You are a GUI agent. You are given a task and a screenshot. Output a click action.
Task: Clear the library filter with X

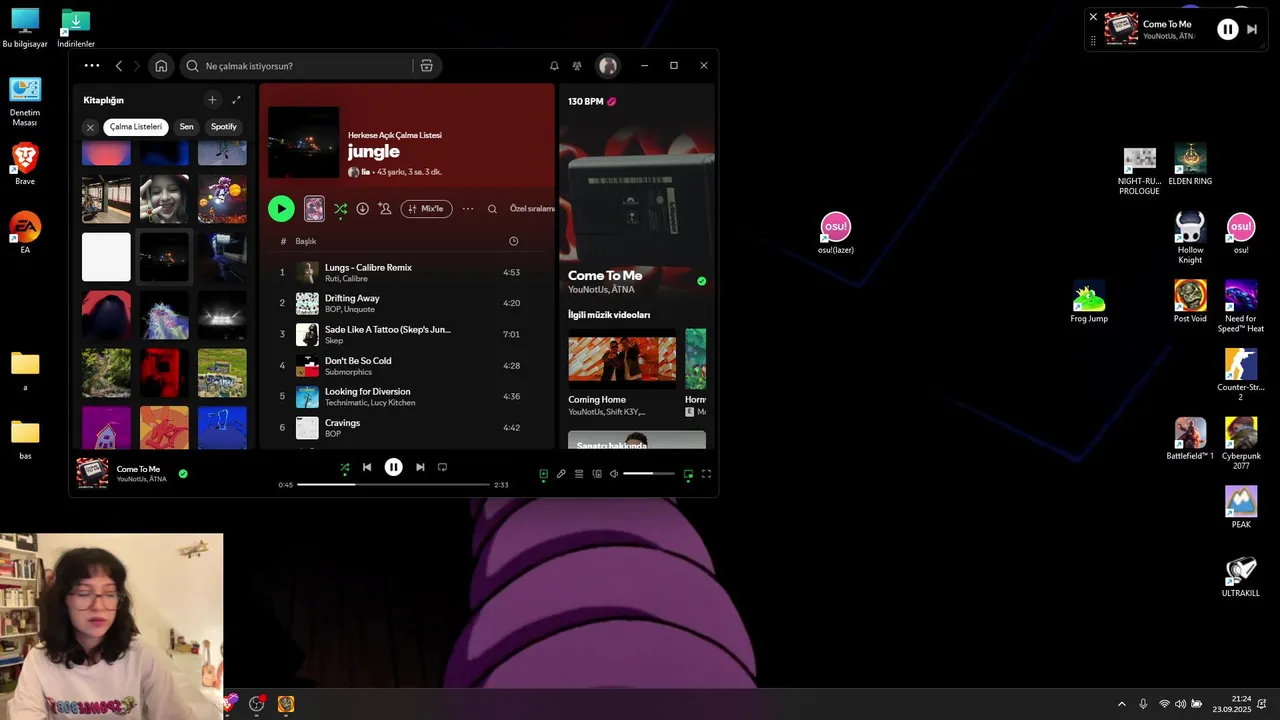coord(90,127)
